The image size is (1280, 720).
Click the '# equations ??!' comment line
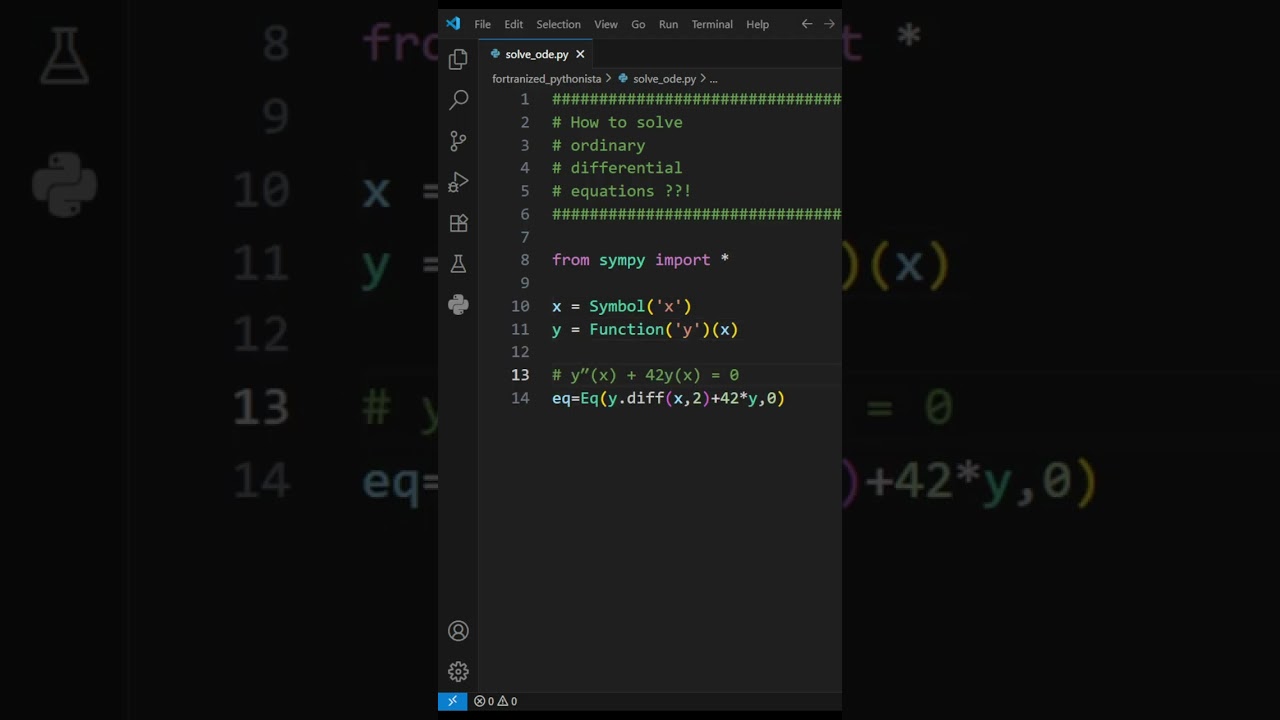click(x=622, y=191)
